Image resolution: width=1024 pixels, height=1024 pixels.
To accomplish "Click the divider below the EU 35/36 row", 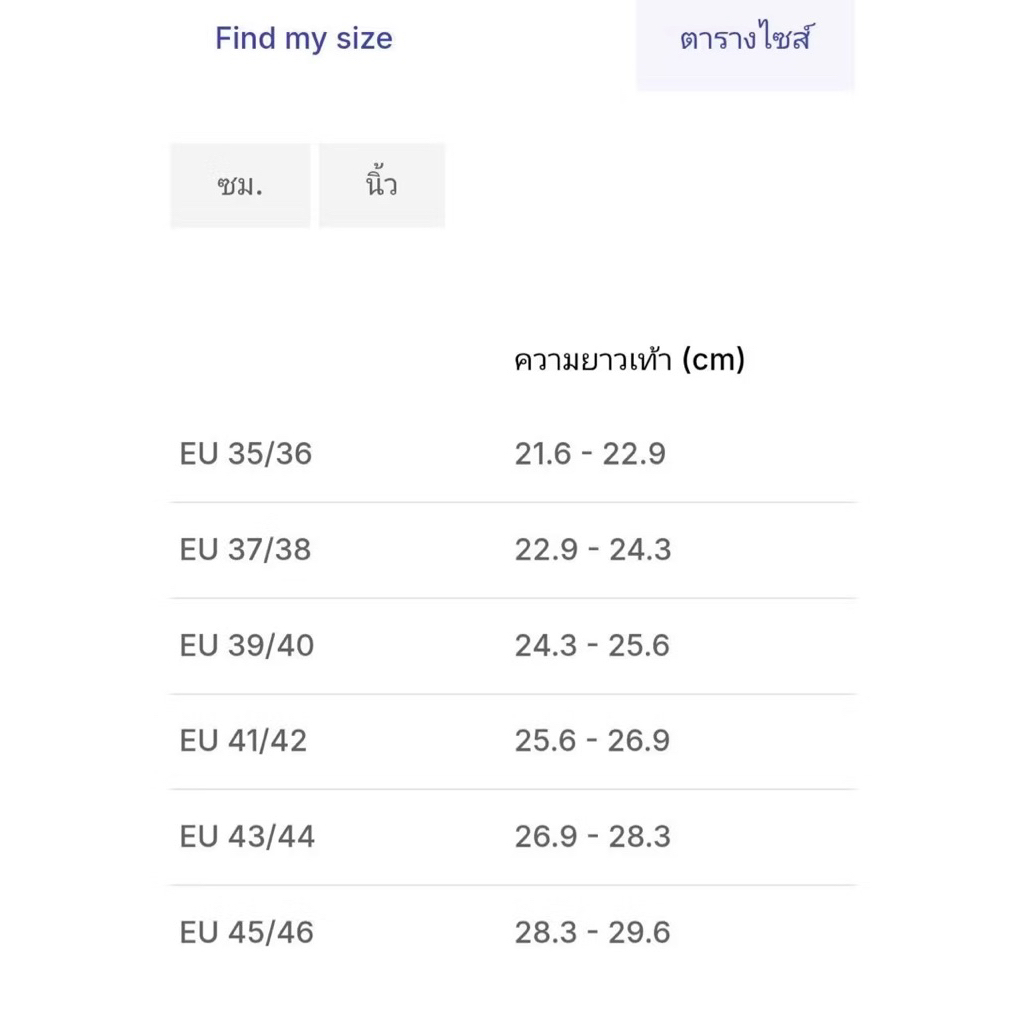I will coord(513,502).
